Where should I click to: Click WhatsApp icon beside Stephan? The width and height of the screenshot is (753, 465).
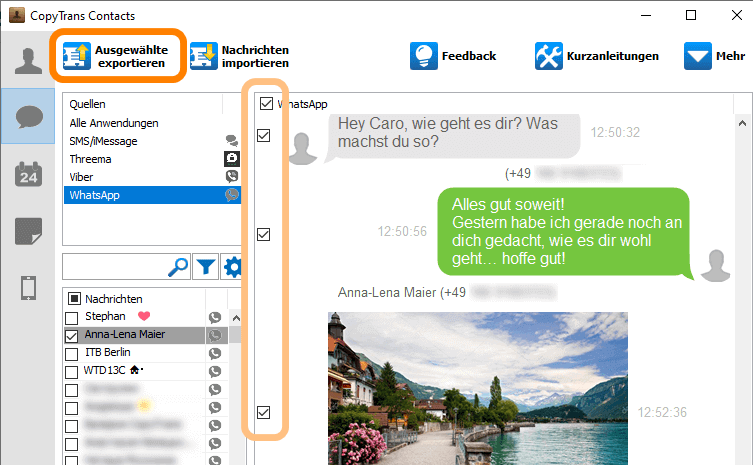click(x=215, y=317)
